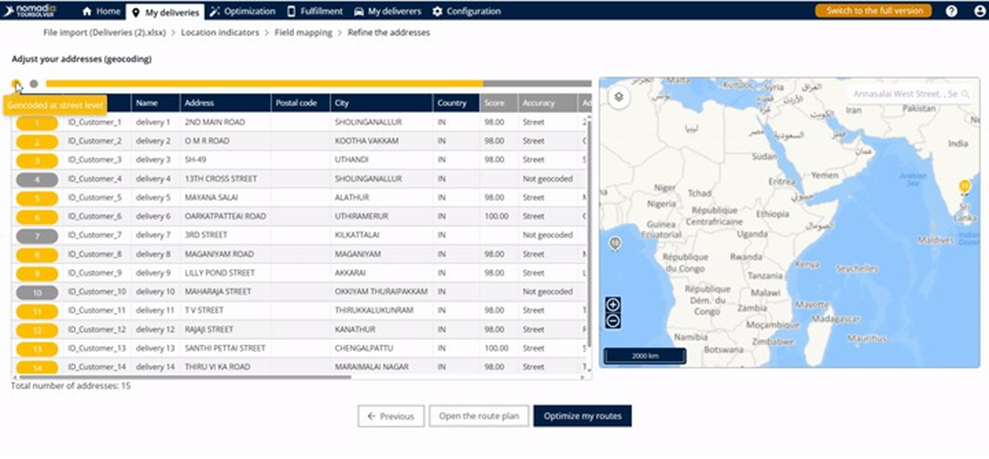This screenshot has width=989, height=459.
Task: Switch to the Optimization tab
Action: 243,11
